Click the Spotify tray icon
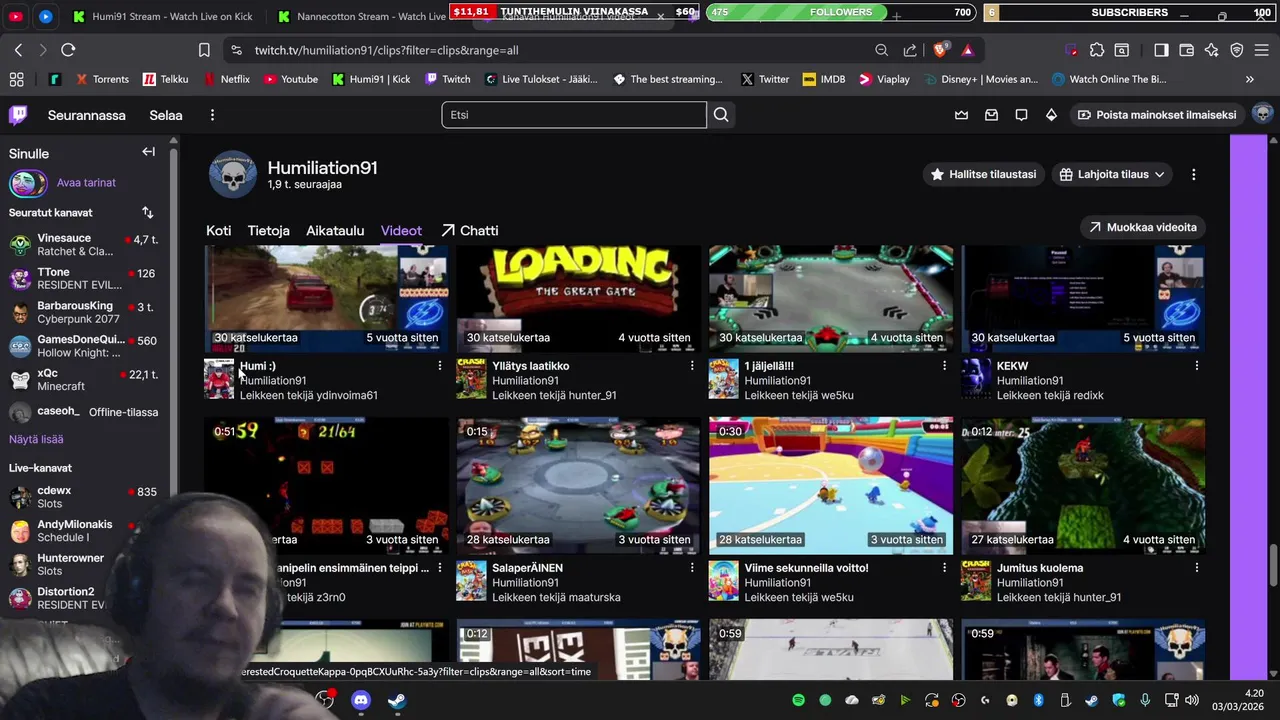Screen dimensions: 1280x720 [x=798, y=701]
